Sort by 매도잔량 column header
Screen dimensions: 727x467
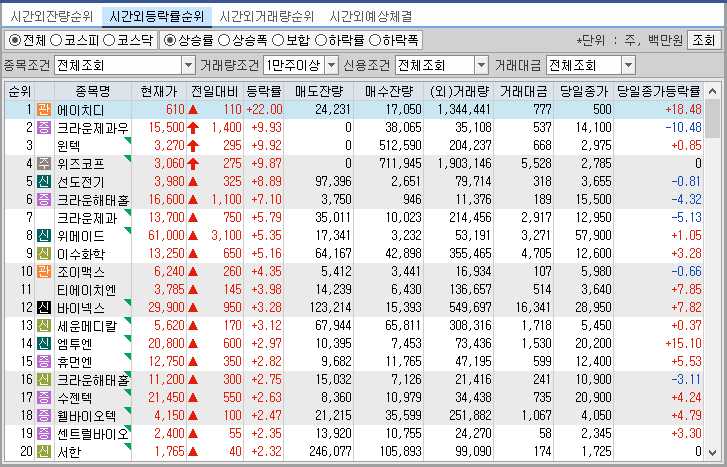[319, 92]
